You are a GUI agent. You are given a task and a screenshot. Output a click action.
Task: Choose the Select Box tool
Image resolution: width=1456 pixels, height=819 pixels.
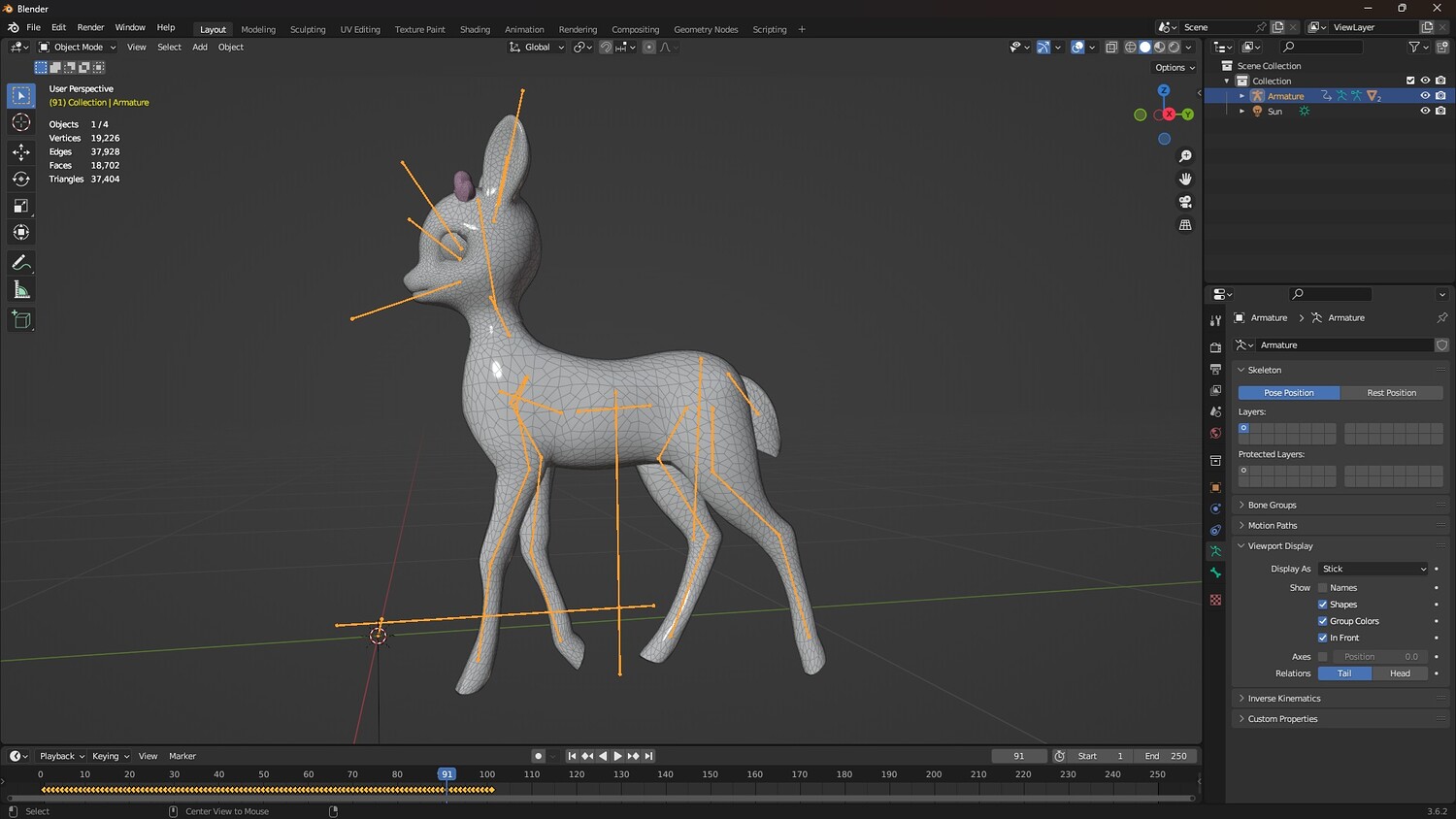click(21, 95)
